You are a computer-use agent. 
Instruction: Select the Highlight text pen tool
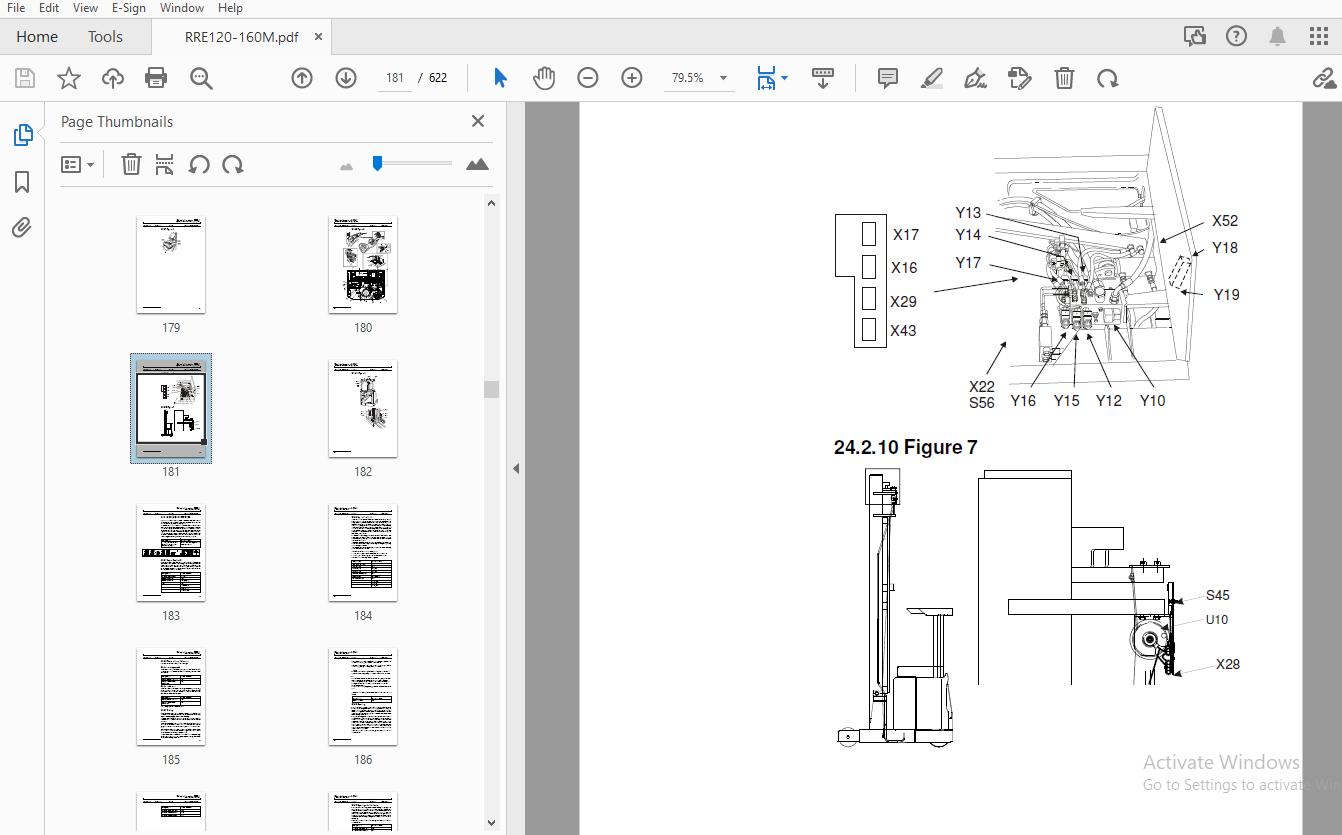tap(932, 78)
